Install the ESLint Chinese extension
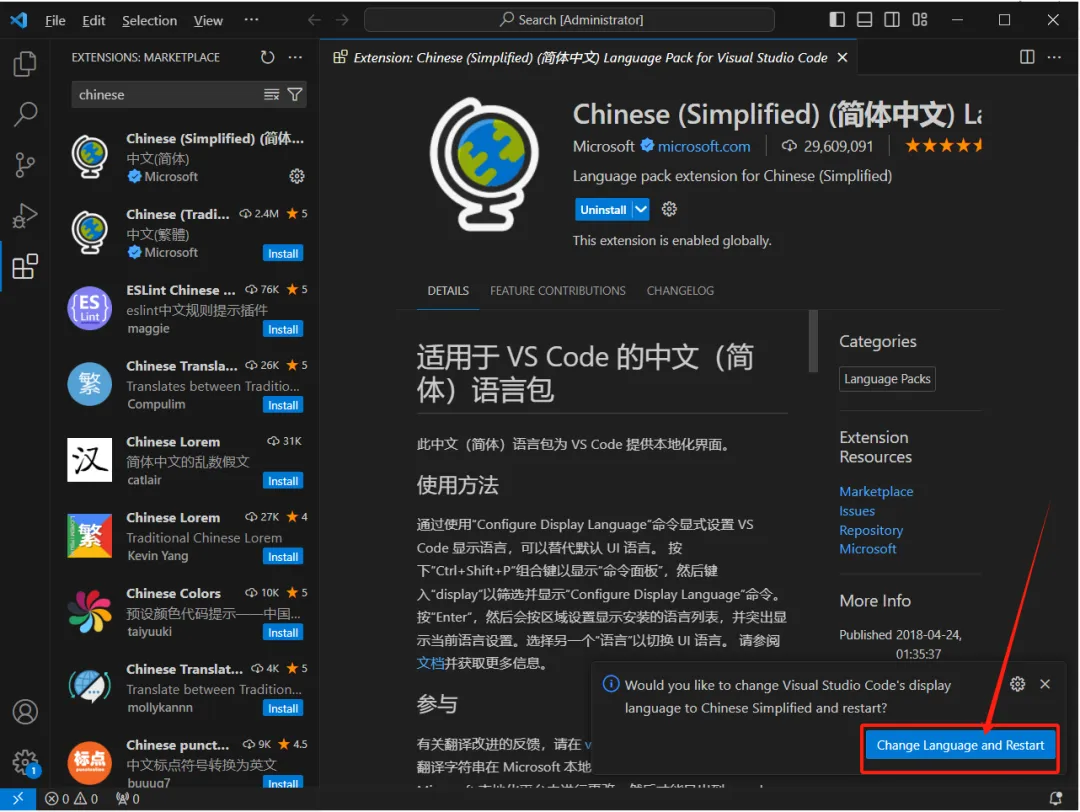Screen dimensions: 1080x812 283,329
